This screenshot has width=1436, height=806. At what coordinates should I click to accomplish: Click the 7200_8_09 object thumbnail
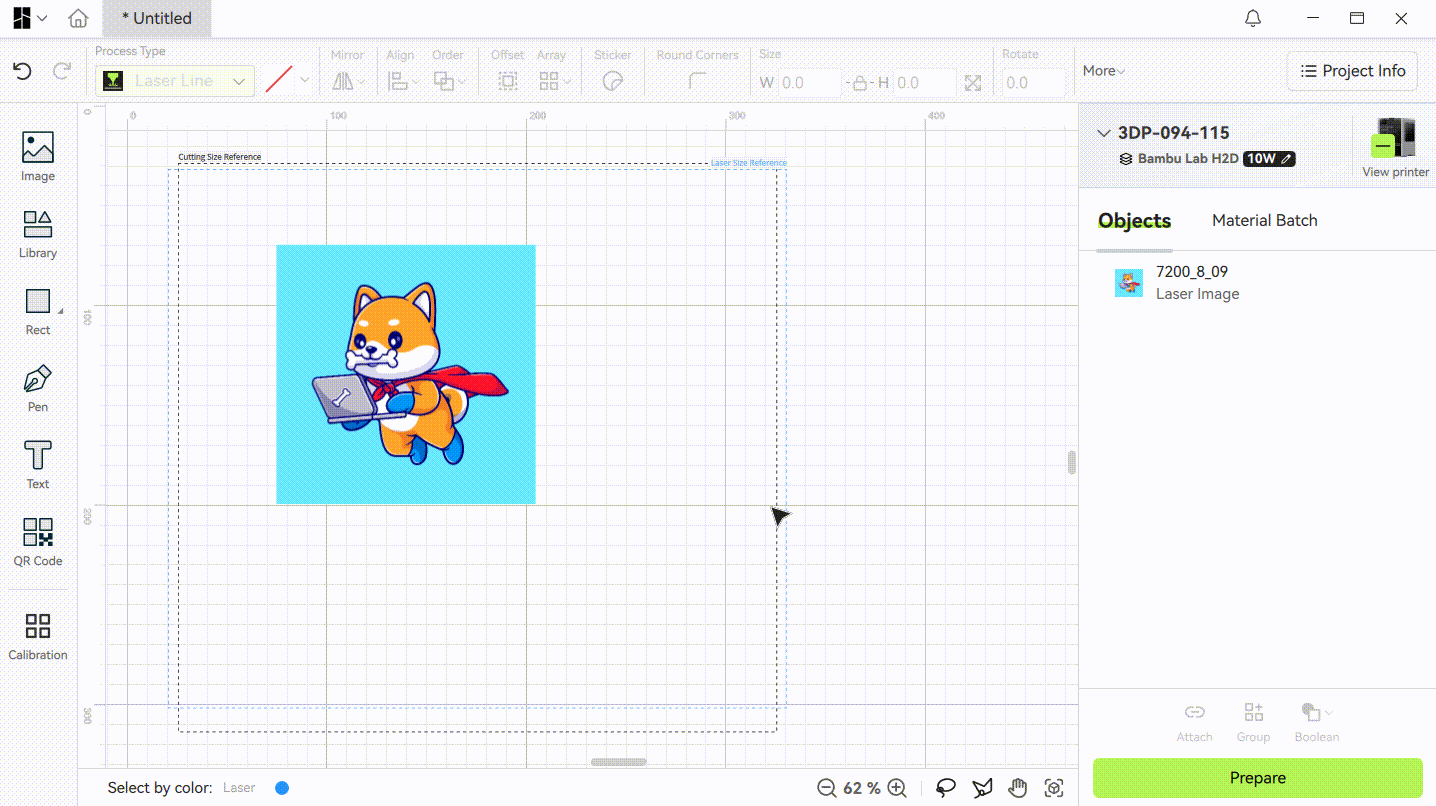click(1129, 283)
